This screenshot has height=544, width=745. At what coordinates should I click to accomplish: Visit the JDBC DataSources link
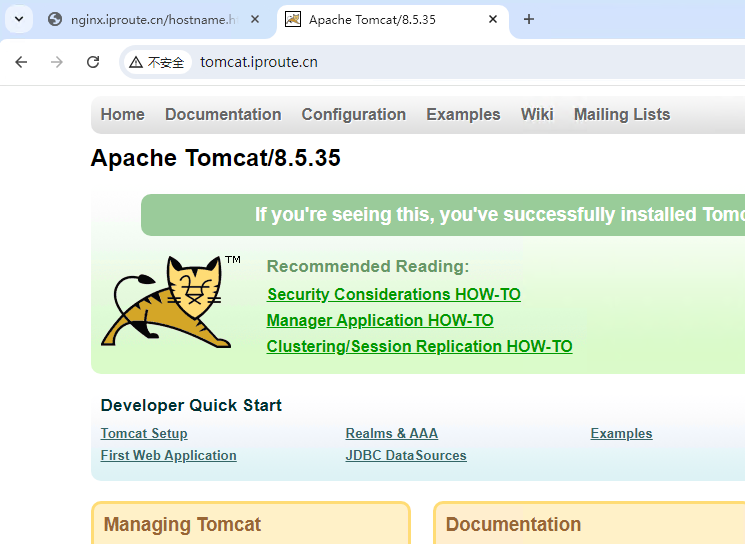pos(405,455)
